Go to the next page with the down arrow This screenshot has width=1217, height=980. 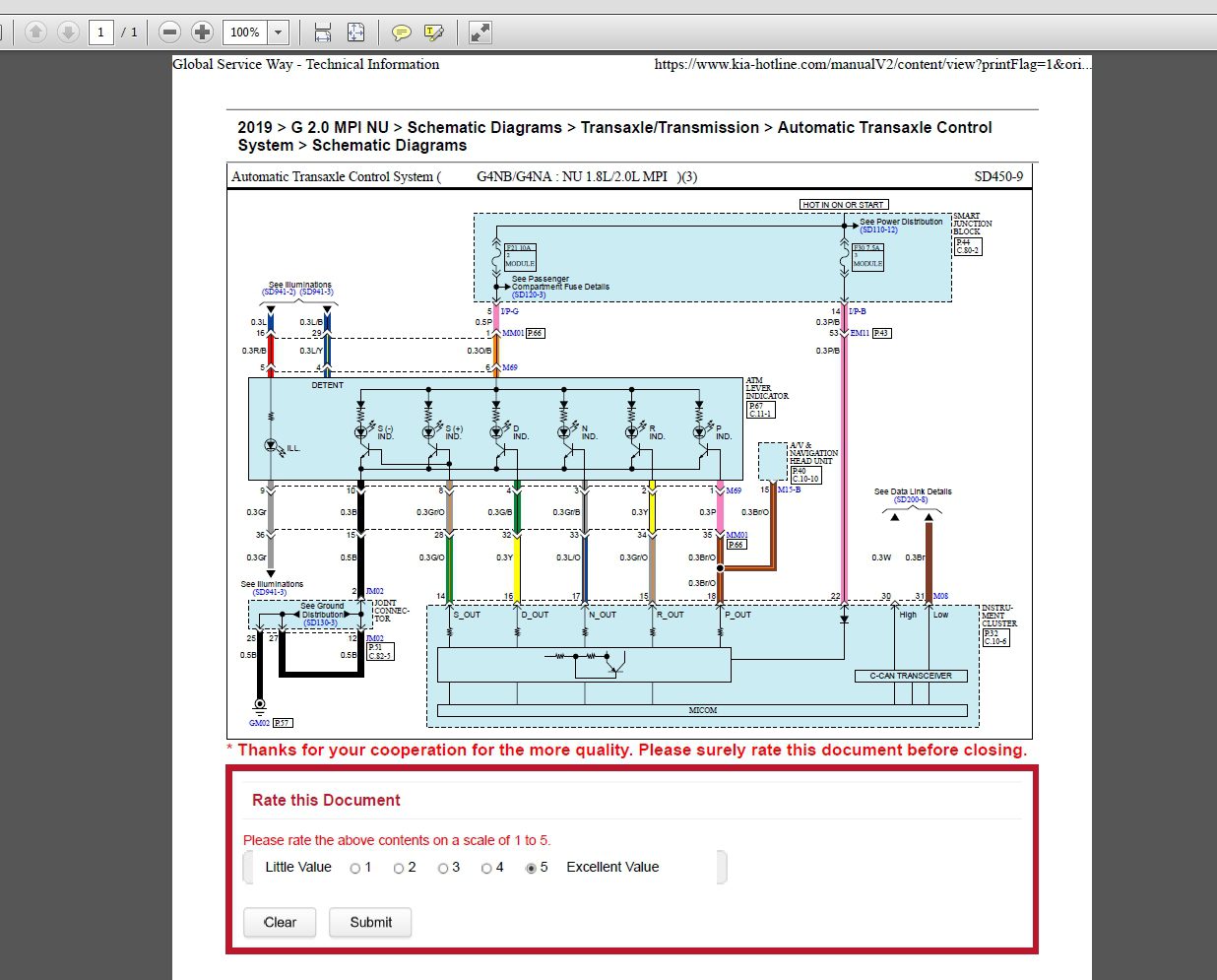coord(68,33)
